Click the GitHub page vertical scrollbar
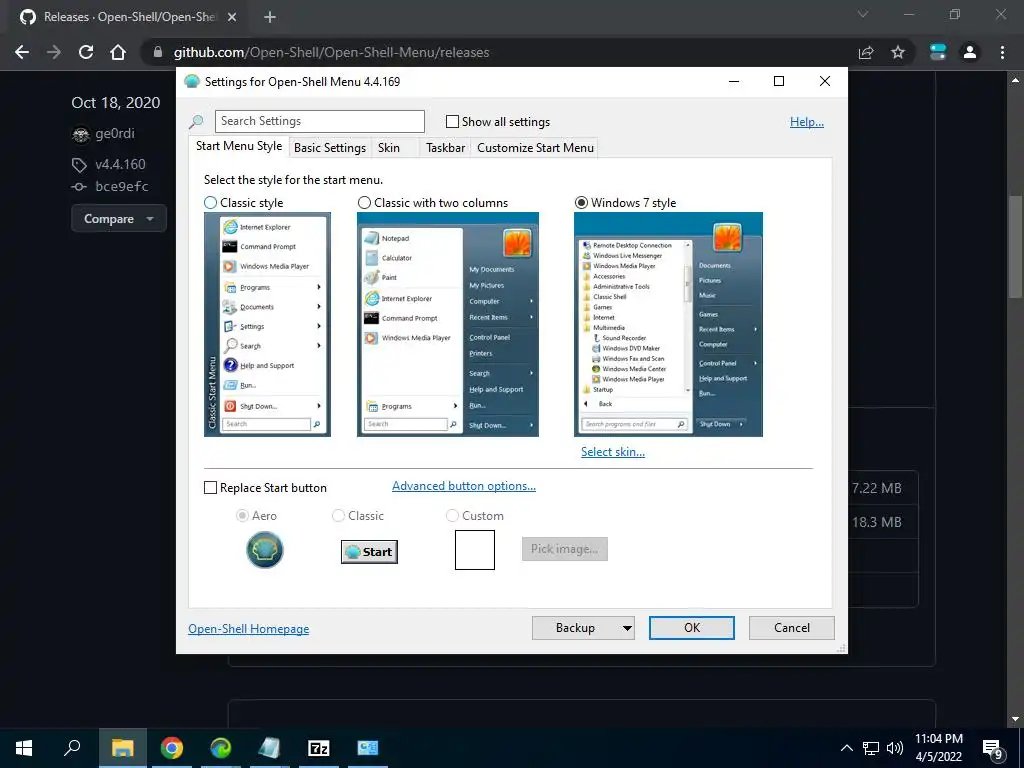Viewport: 1024px width, 768px height. click(1015, 246)
